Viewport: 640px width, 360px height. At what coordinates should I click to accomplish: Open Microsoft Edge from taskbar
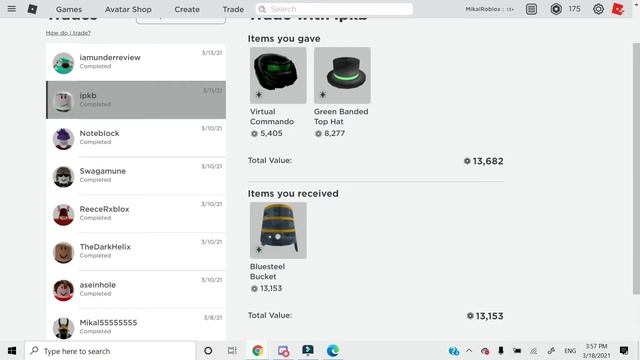pos(333,351)
